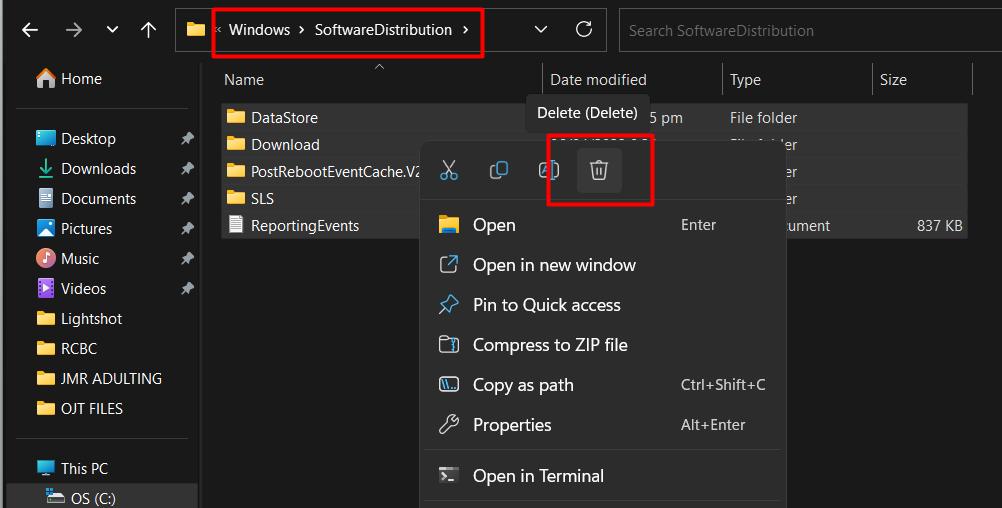The image size is (1002, 508).
Task: Sort by the Name column header
Action: click(244, 80)
